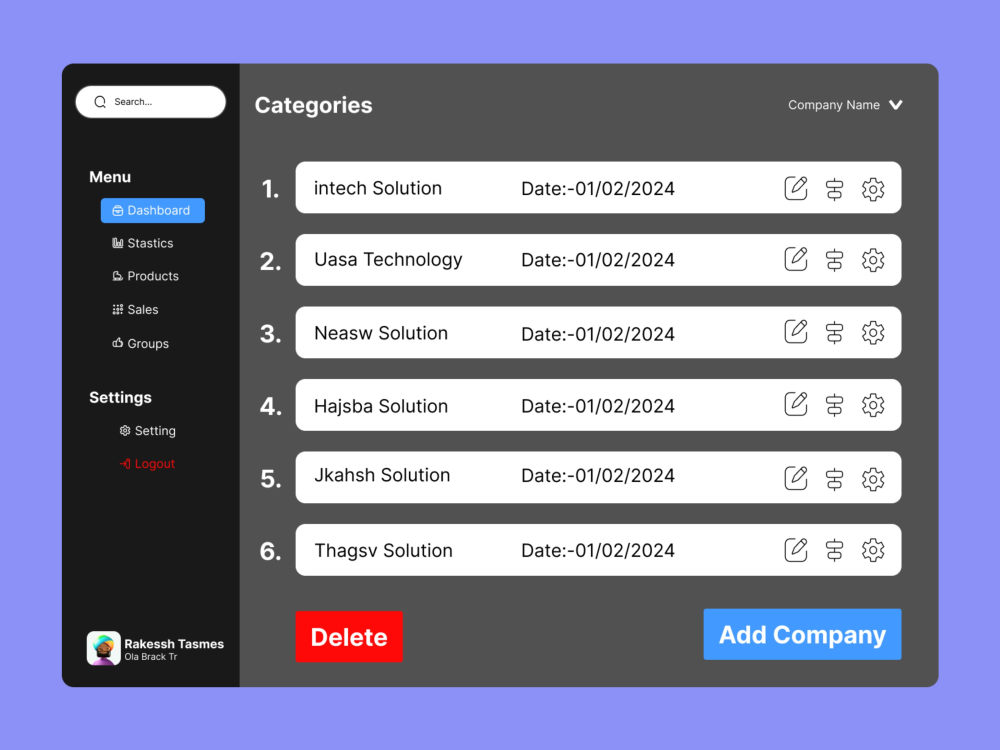Click the align icon for Uasa Technology
The height and width of the screenshot is (750, 1000).
834,260
